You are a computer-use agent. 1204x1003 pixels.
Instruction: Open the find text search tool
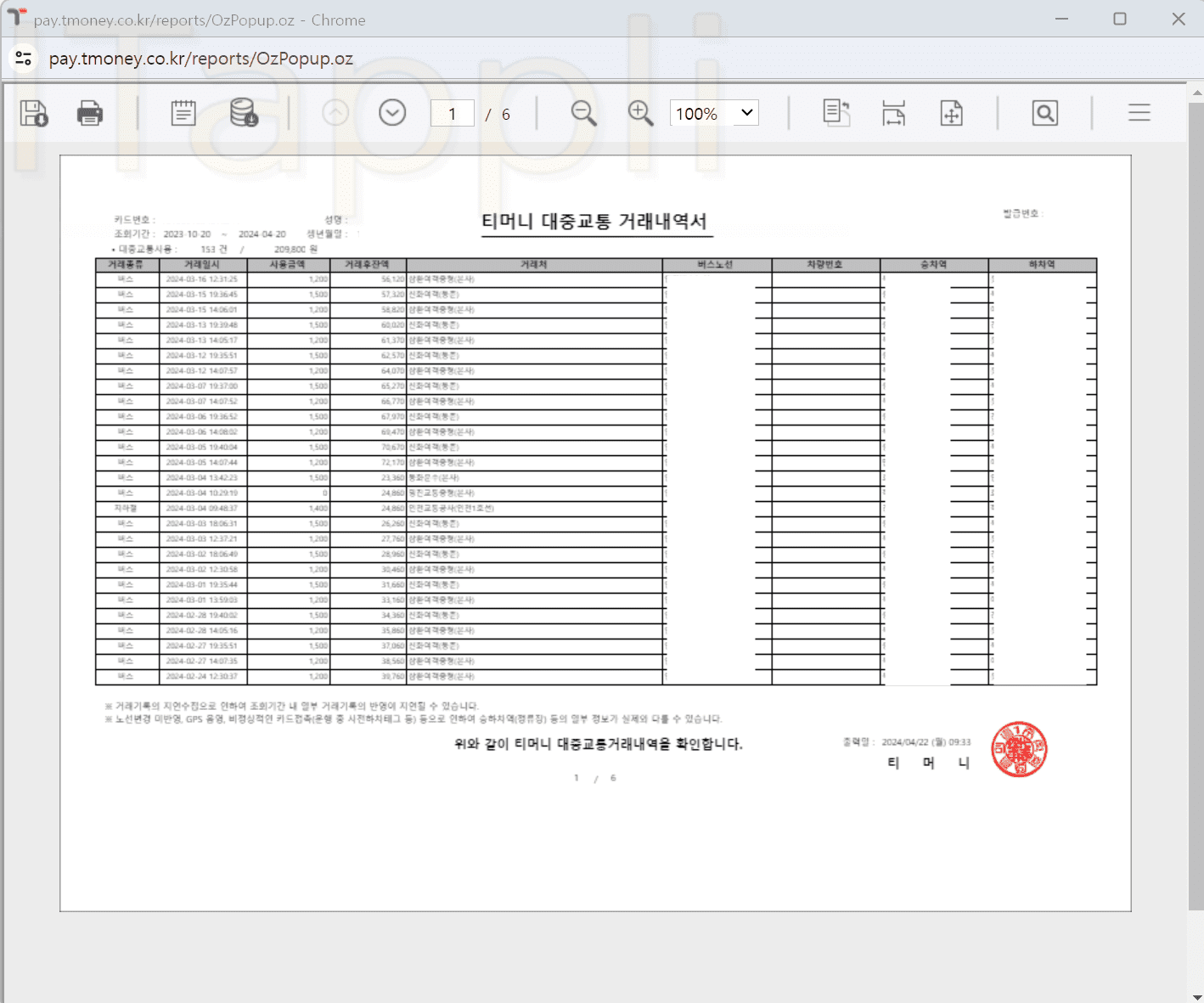1045,113
